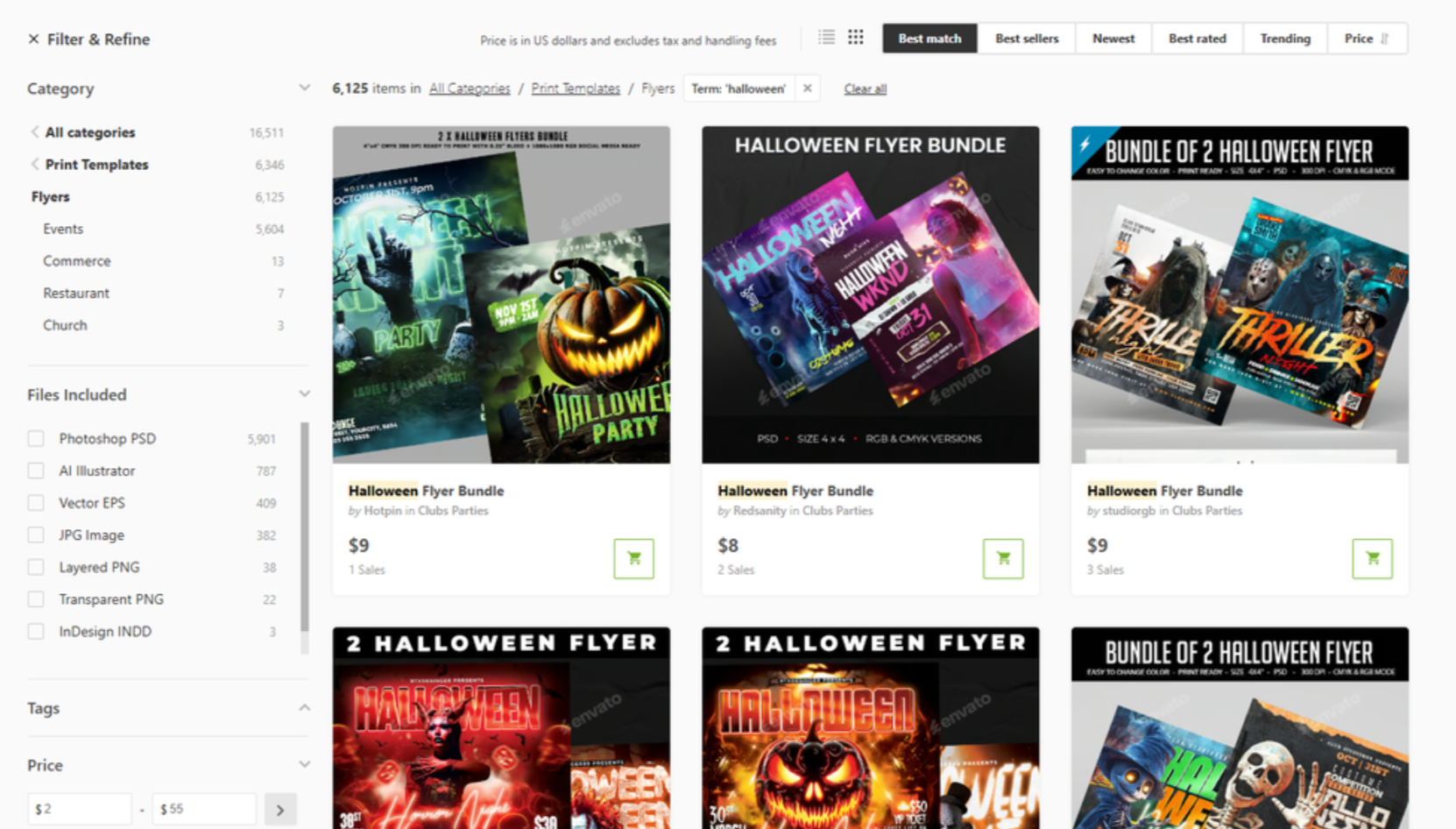Apply the minimum and maximum price filter
Screen dimensions: 1456x829
(280, 808)
